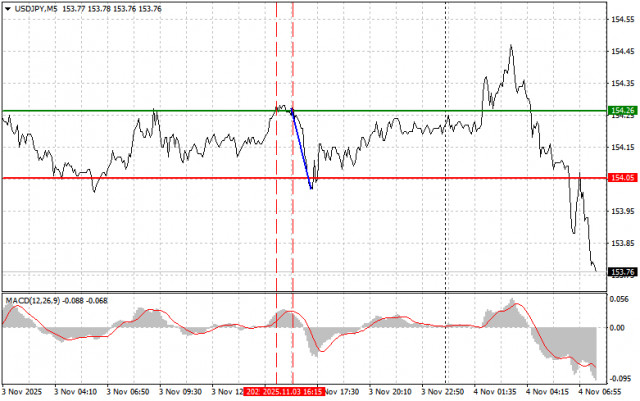Select the 154.35 price scale value
The height and width of the screenshot is (401, 640).
tap(623, 83)
